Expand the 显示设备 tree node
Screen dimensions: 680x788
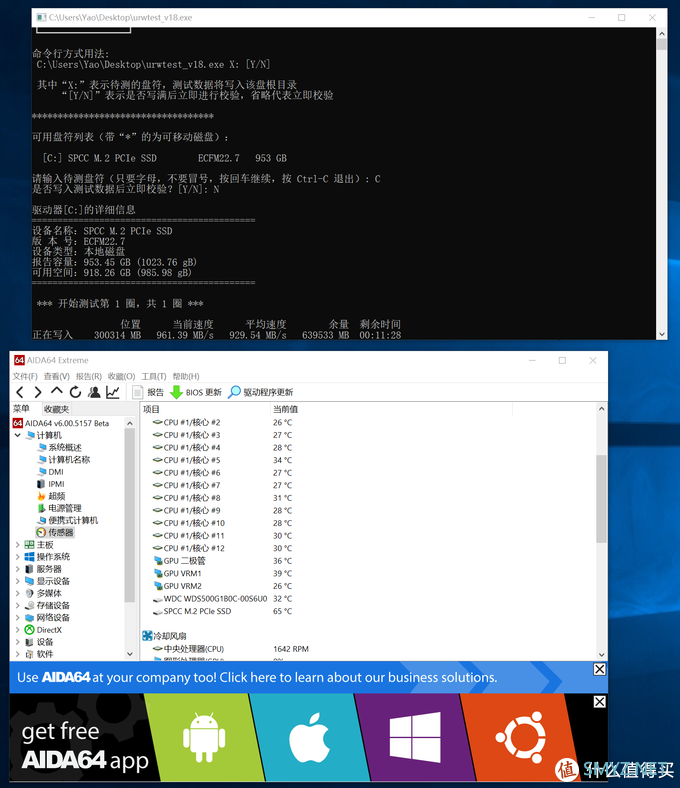[x=18, y=581]
